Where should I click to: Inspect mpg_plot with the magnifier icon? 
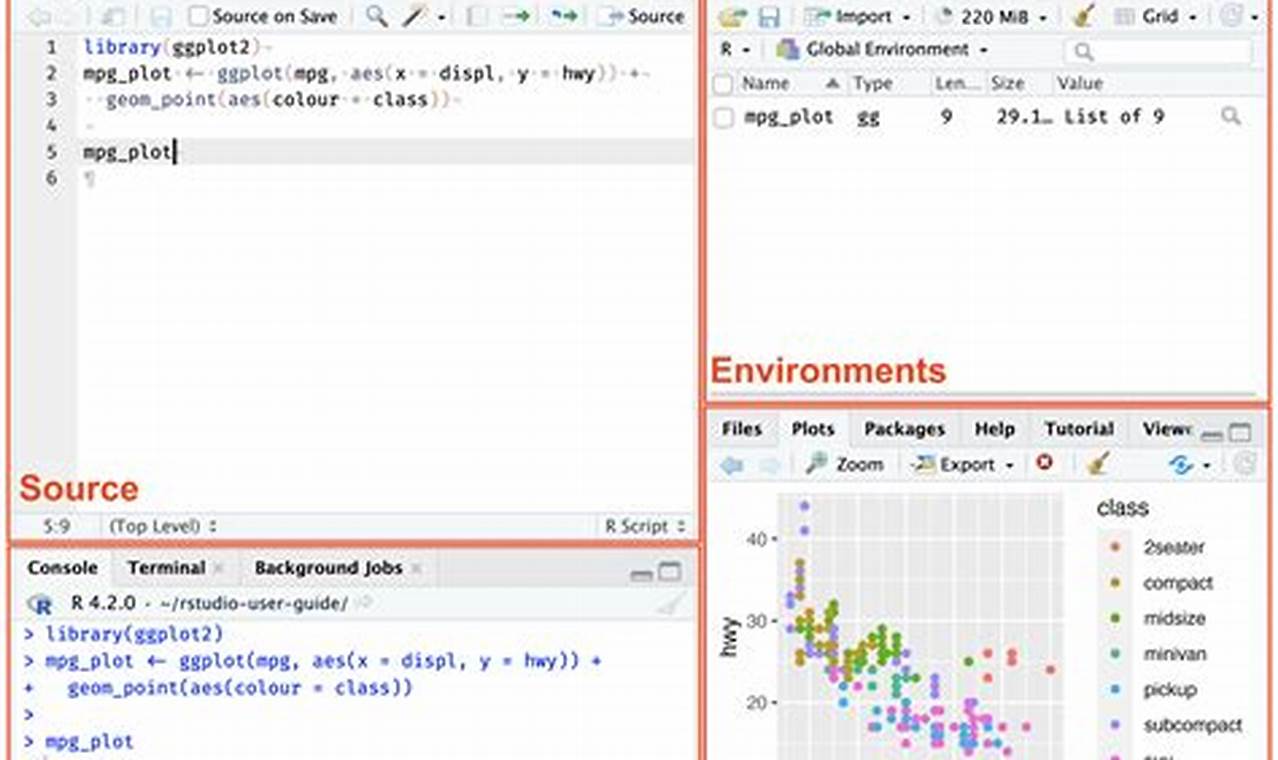pyautogui.click(x=1231, y=116)
